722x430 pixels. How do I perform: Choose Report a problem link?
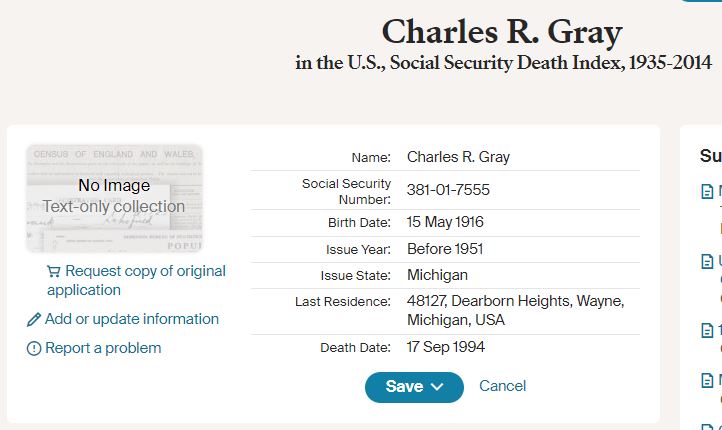pyautogui.click(x=103, y=348)
